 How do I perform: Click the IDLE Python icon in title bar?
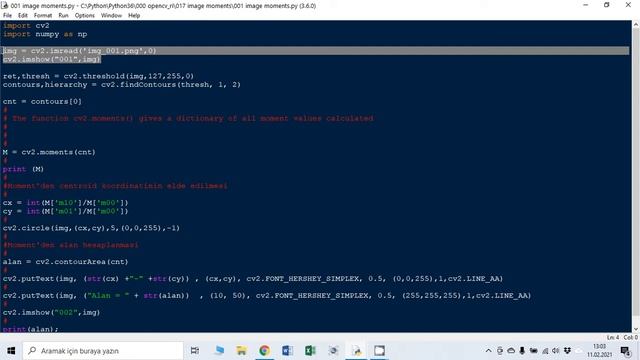(x=5, y=5)
